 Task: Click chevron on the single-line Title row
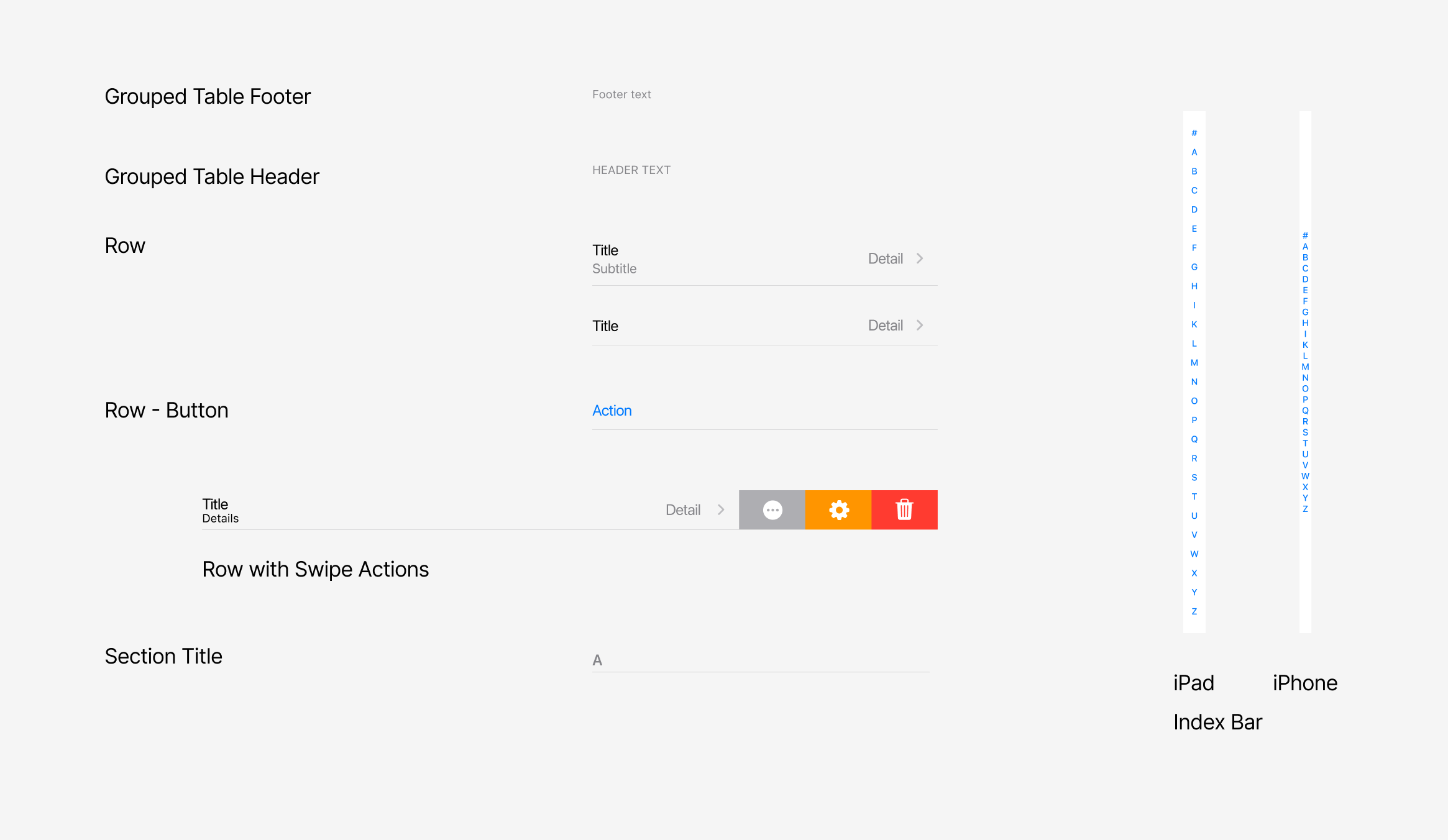tap(920, 326)
